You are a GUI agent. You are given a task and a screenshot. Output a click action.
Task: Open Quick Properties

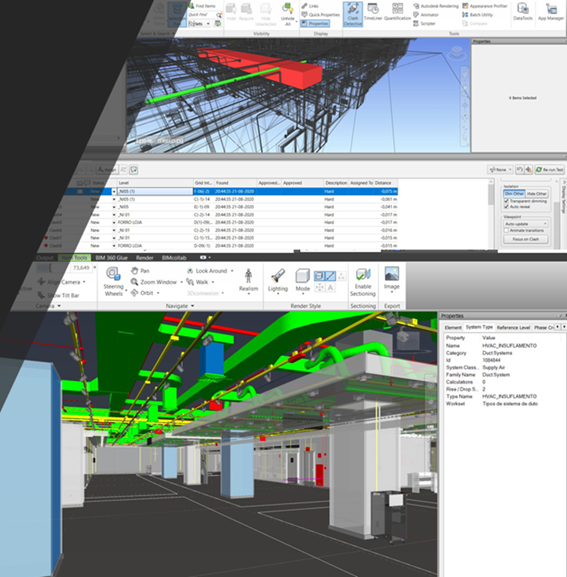click(x=320, y=15)
